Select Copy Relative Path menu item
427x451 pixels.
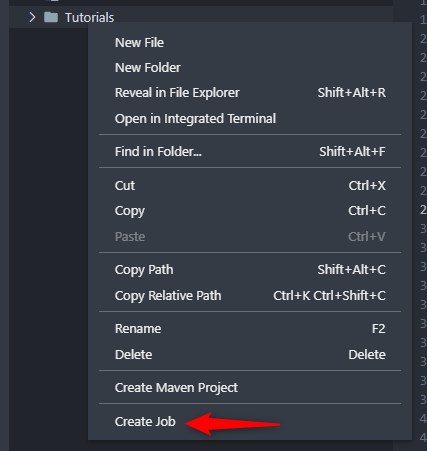click(x=250, y=296)
